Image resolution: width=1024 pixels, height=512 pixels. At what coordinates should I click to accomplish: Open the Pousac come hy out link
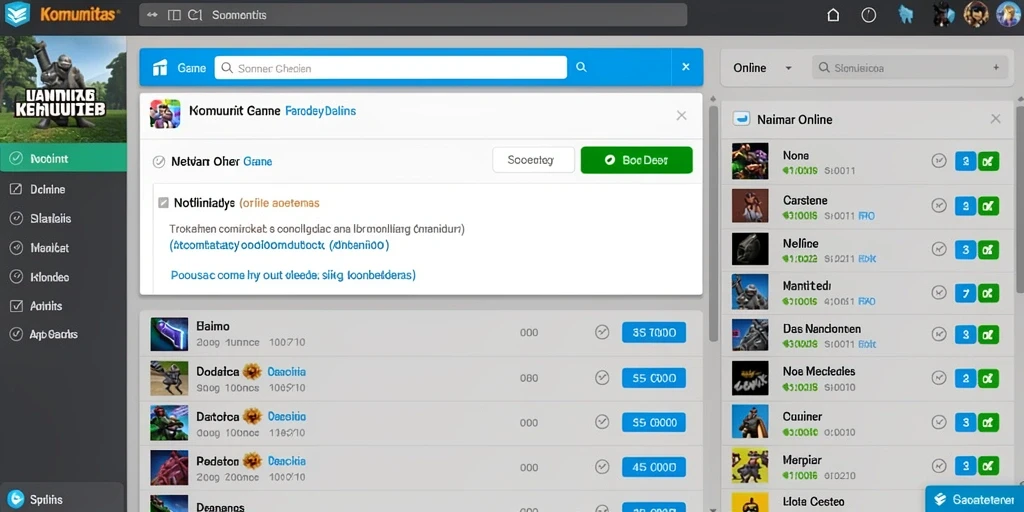coord(293,275)
